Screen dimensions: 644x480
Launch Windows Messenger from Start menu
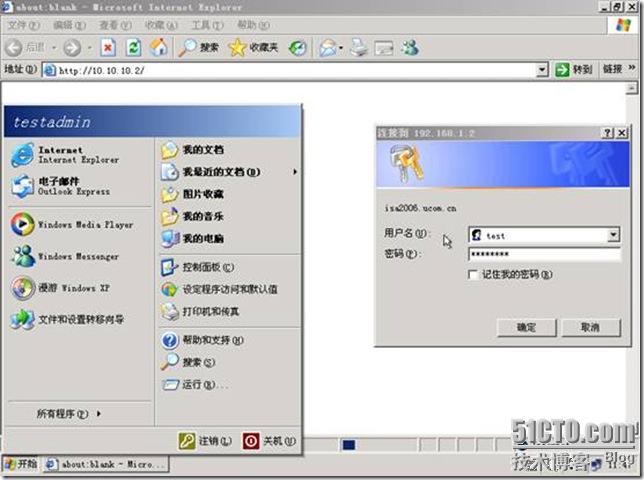(x=79, y=256)
